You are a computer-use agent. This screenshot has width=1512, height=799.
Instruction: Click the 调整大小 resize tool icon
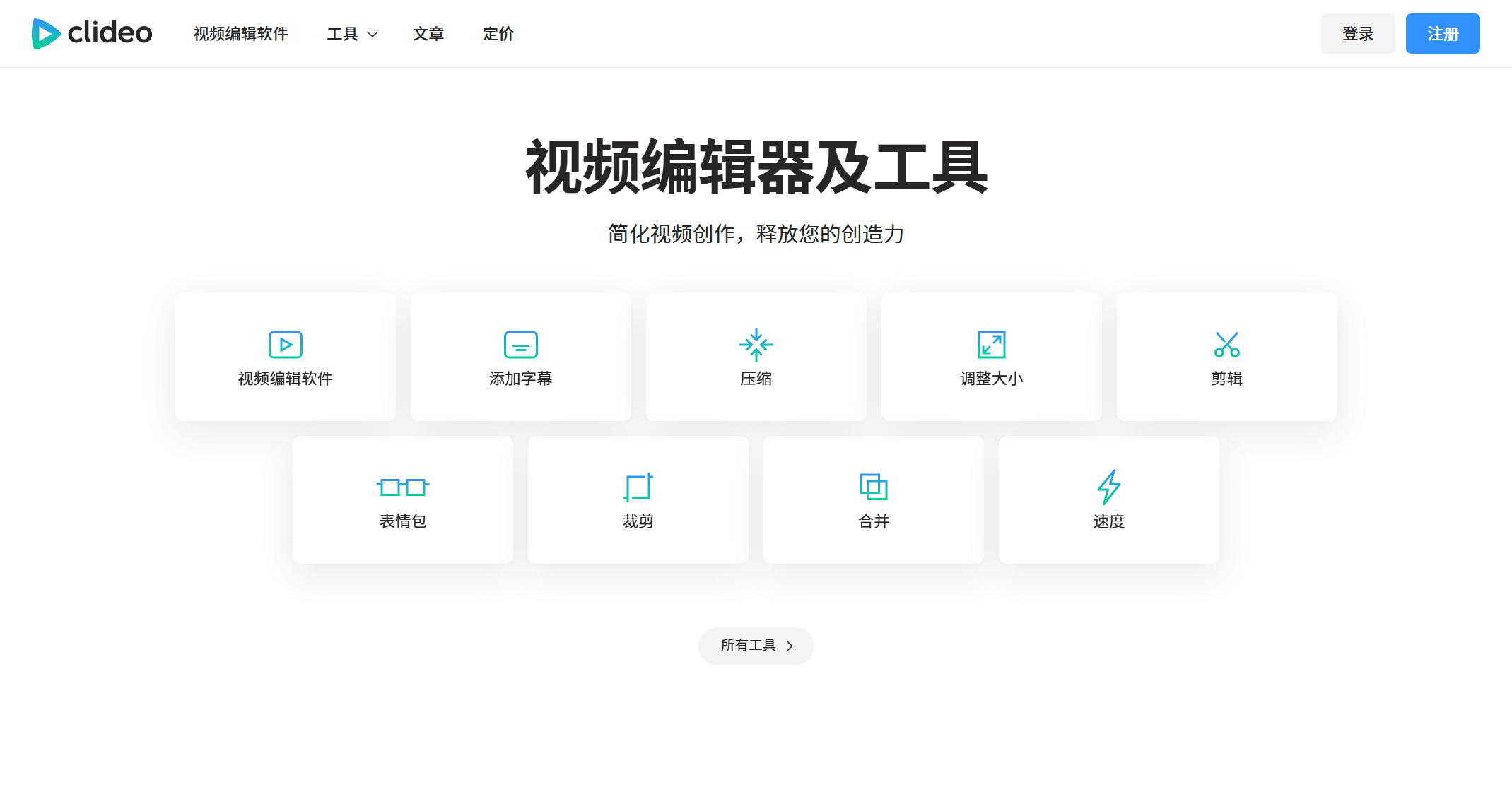pos(991,345)
